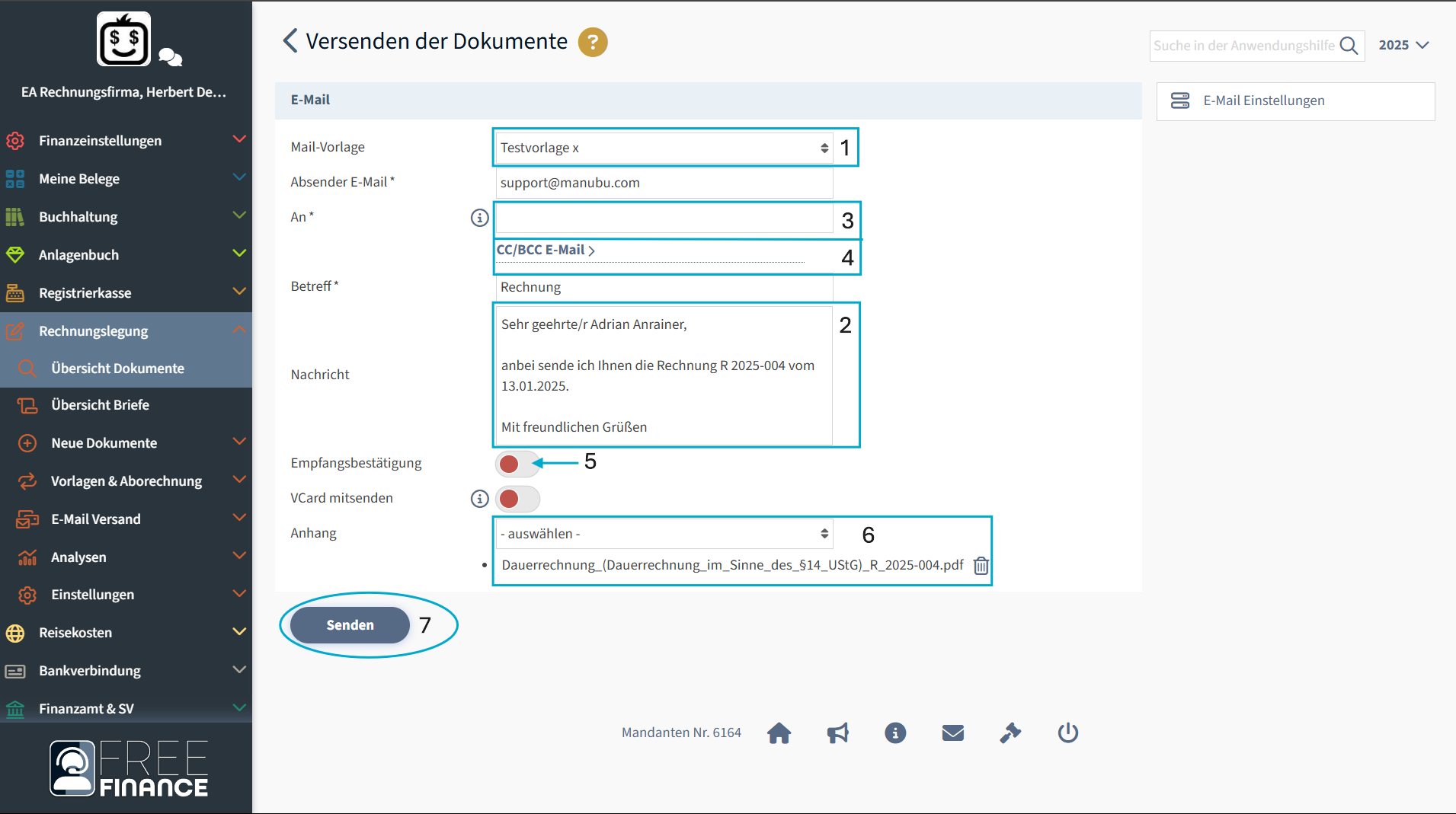The width and height of the screenshot is (1456, 814).
Task: Open the Neue Dokumente menu entry
Action: pos(104,442)
